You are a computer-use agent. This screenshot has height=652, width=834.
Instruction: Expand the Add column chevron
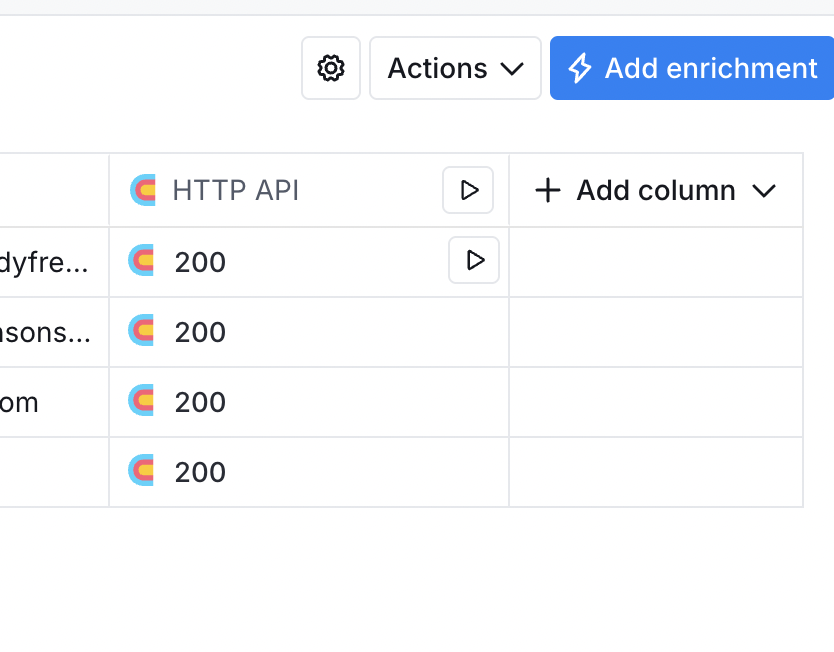pos(764,190)
